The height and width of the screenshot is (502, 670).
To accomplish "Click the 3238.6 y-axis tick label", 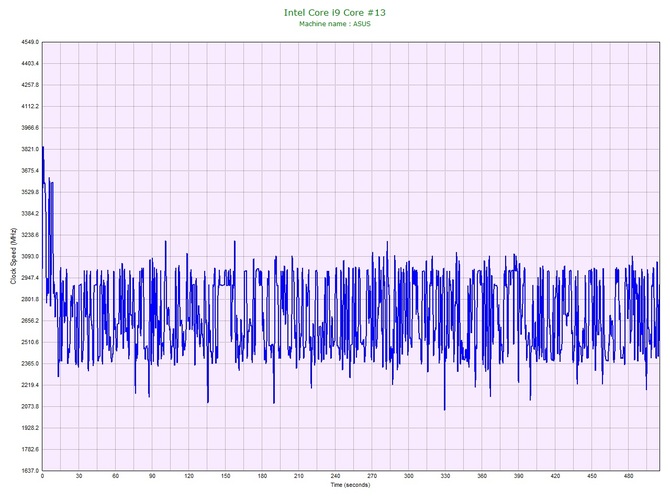I will click(x=30, y=235).
